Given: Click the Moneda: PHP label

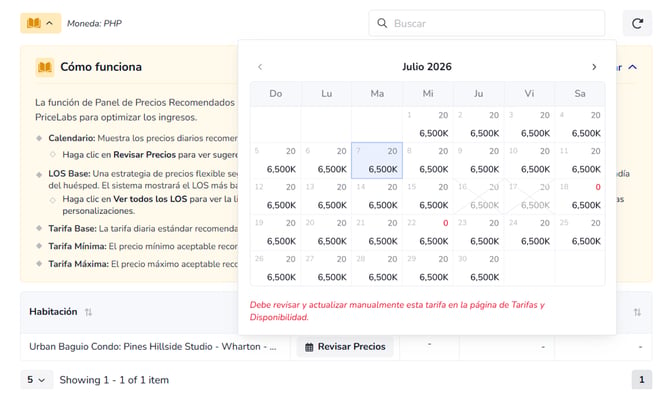Looking at the screenshot, I should click(94, 24).
